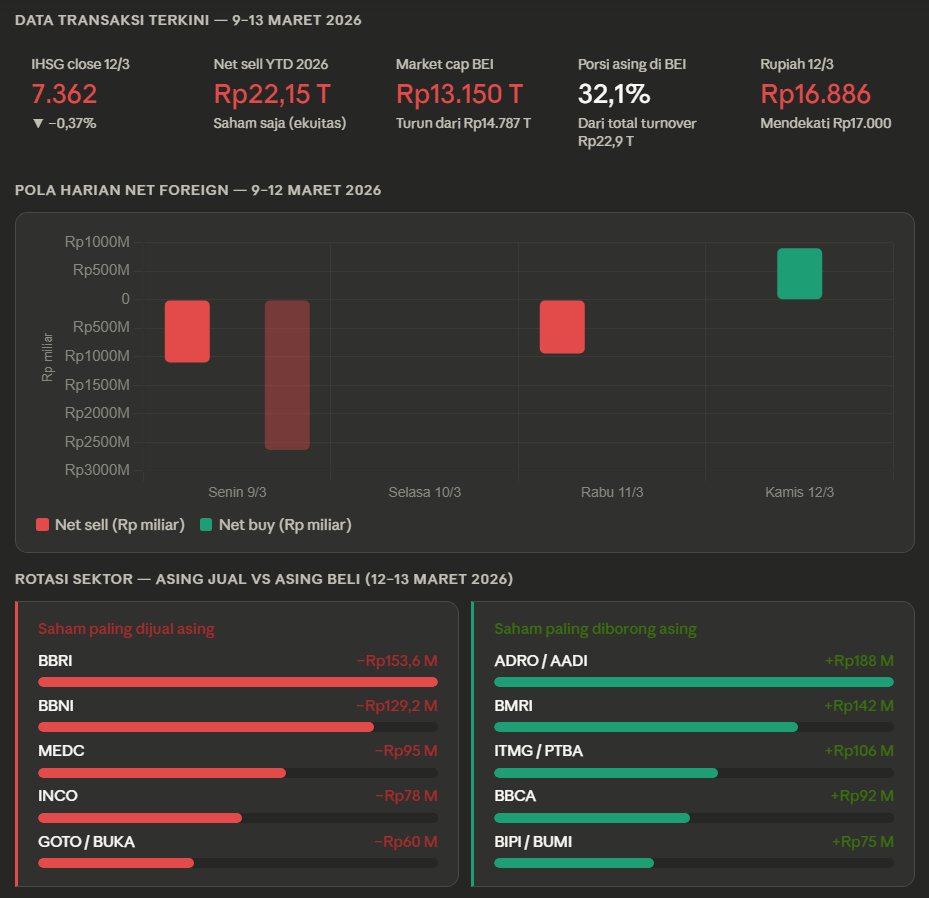Viewport: 929px width, 898px height.
Task: Click the y-axis label Rp3000M
Action: click(97, 470)
